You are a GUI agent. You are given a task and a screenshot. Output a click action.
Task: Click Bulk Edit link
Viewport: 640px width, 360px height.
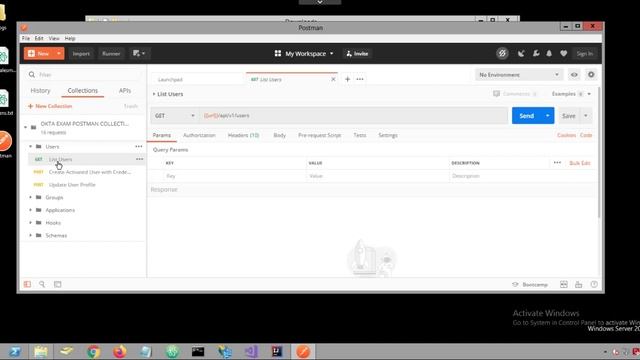(580, 163)
